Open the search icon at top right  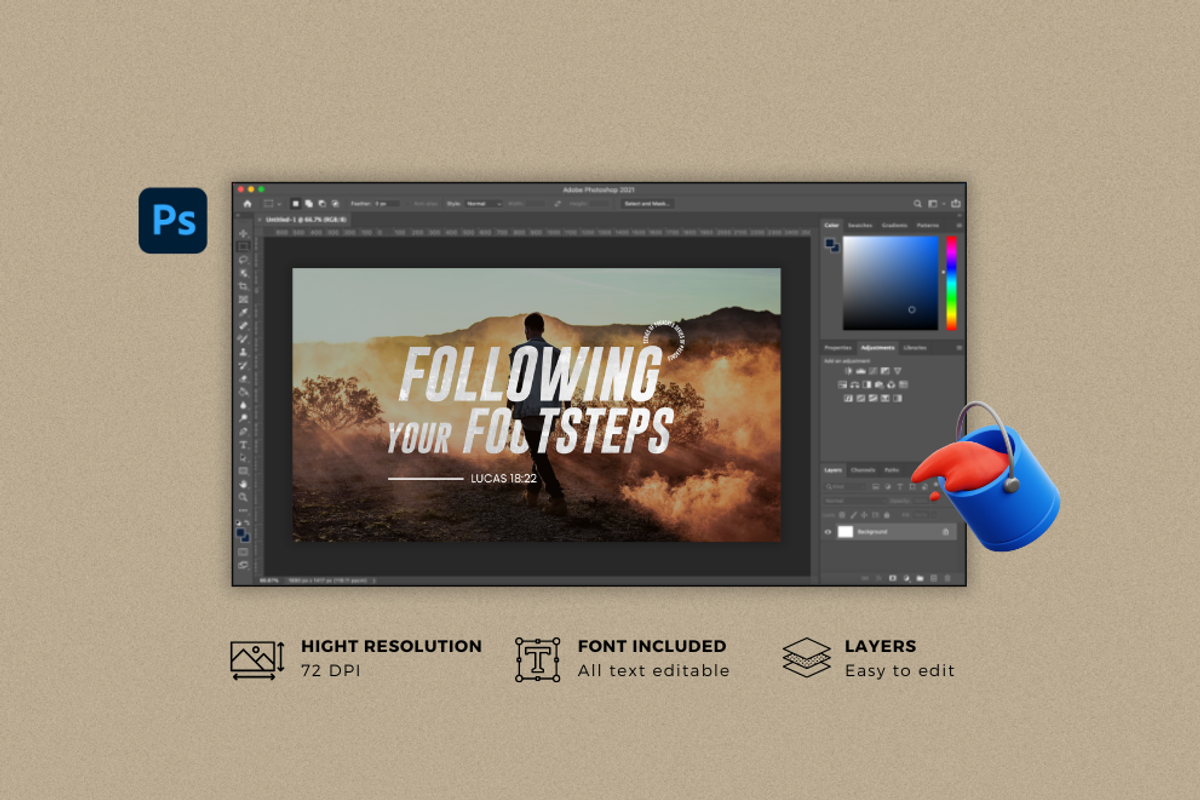[x=916, y=203]
